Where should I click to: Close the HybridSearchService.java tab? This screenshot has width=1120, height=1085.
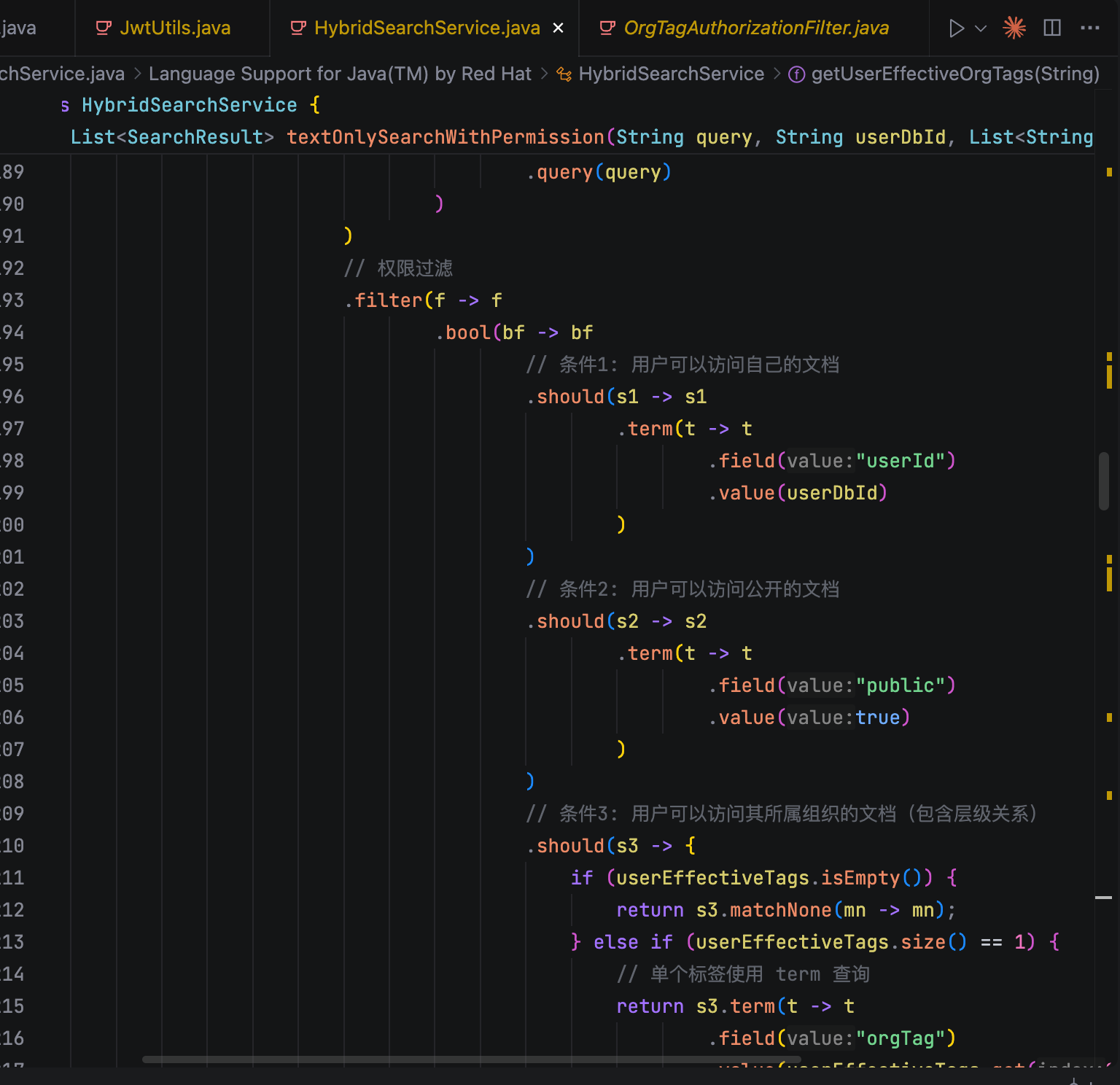click(559, 28)
